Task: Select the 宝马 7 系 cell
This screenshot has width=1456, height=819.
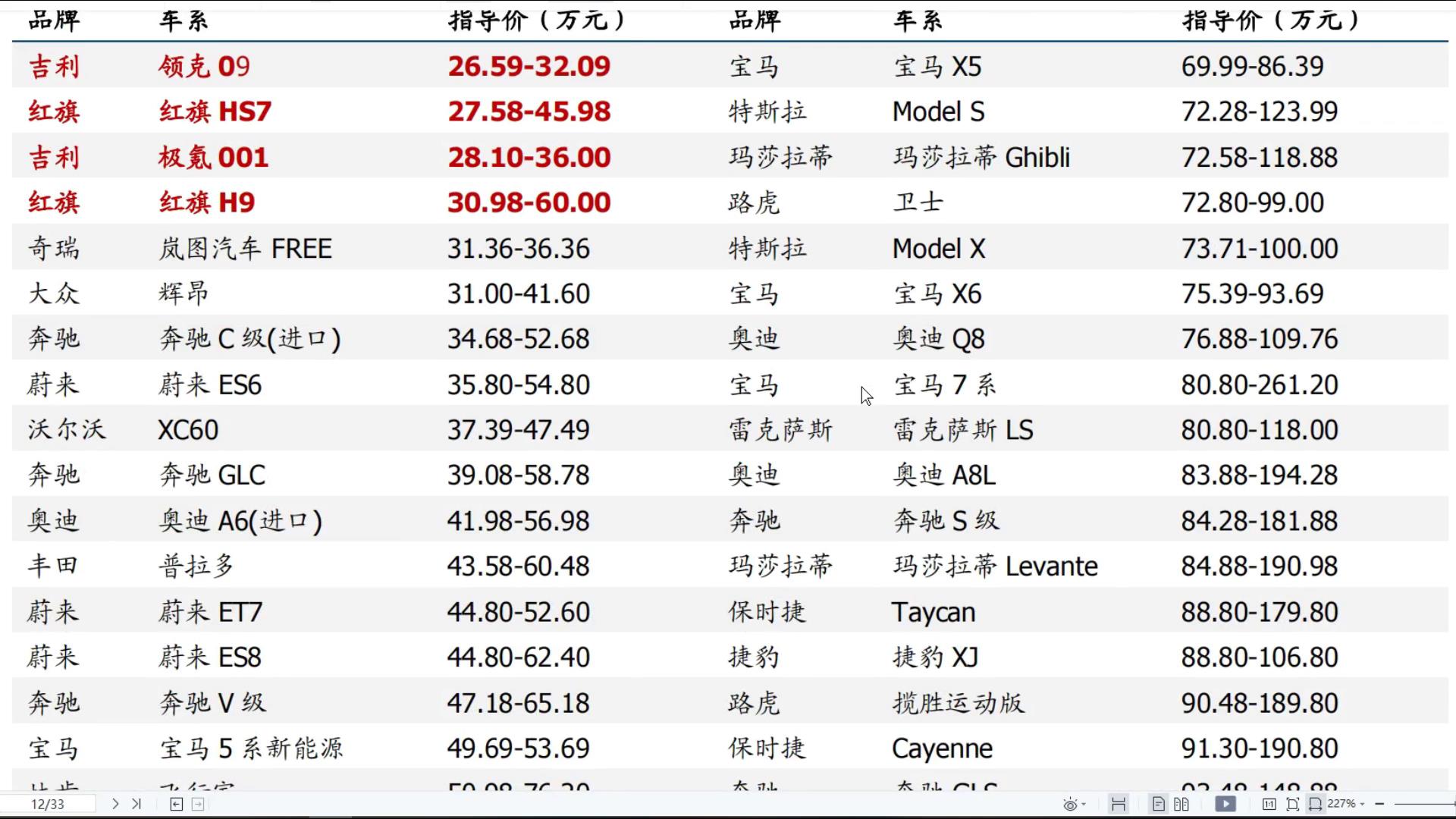Action: [x=945, y=384]
